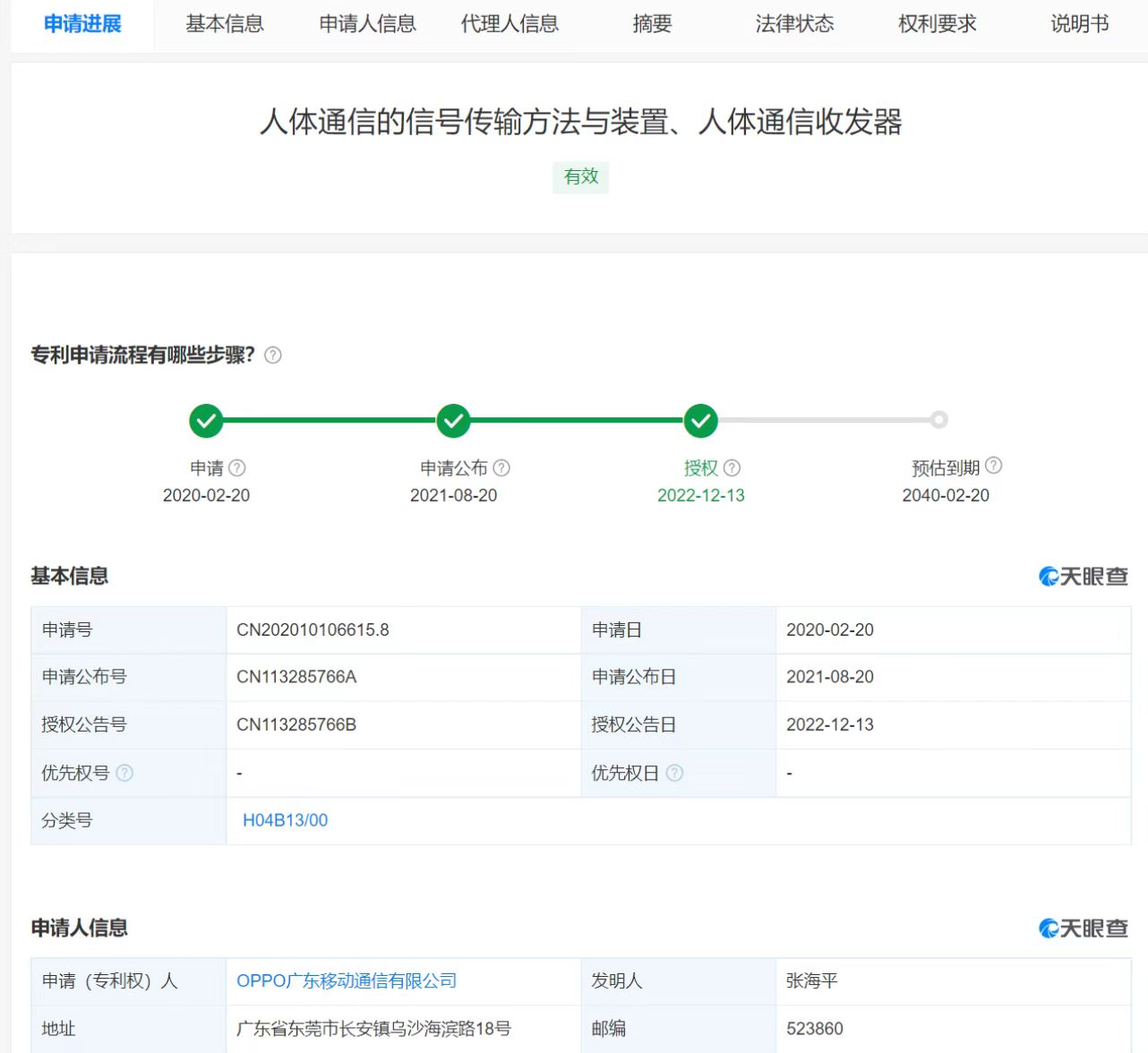Click inventor name 张海平
This screenshot has width=1148, height=1053.
812,980
